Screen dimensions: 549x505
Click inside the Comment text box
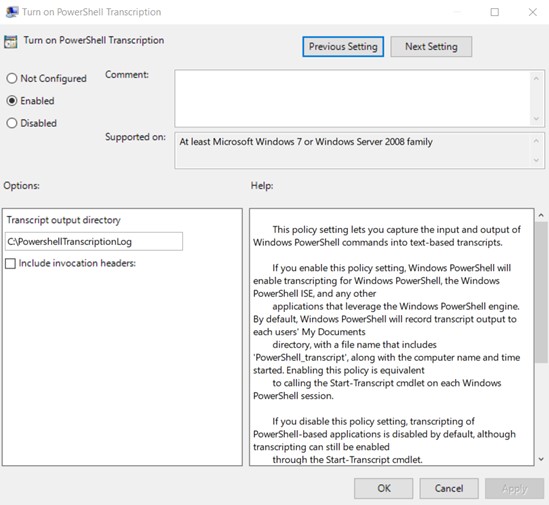pos(352,98)
